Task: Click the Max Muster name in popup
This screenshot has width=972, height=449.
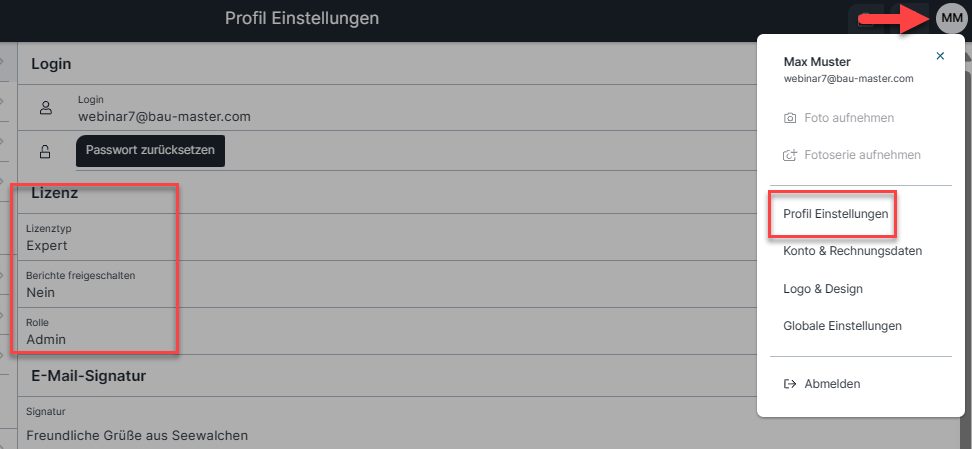Action: (x=817, y=62)
